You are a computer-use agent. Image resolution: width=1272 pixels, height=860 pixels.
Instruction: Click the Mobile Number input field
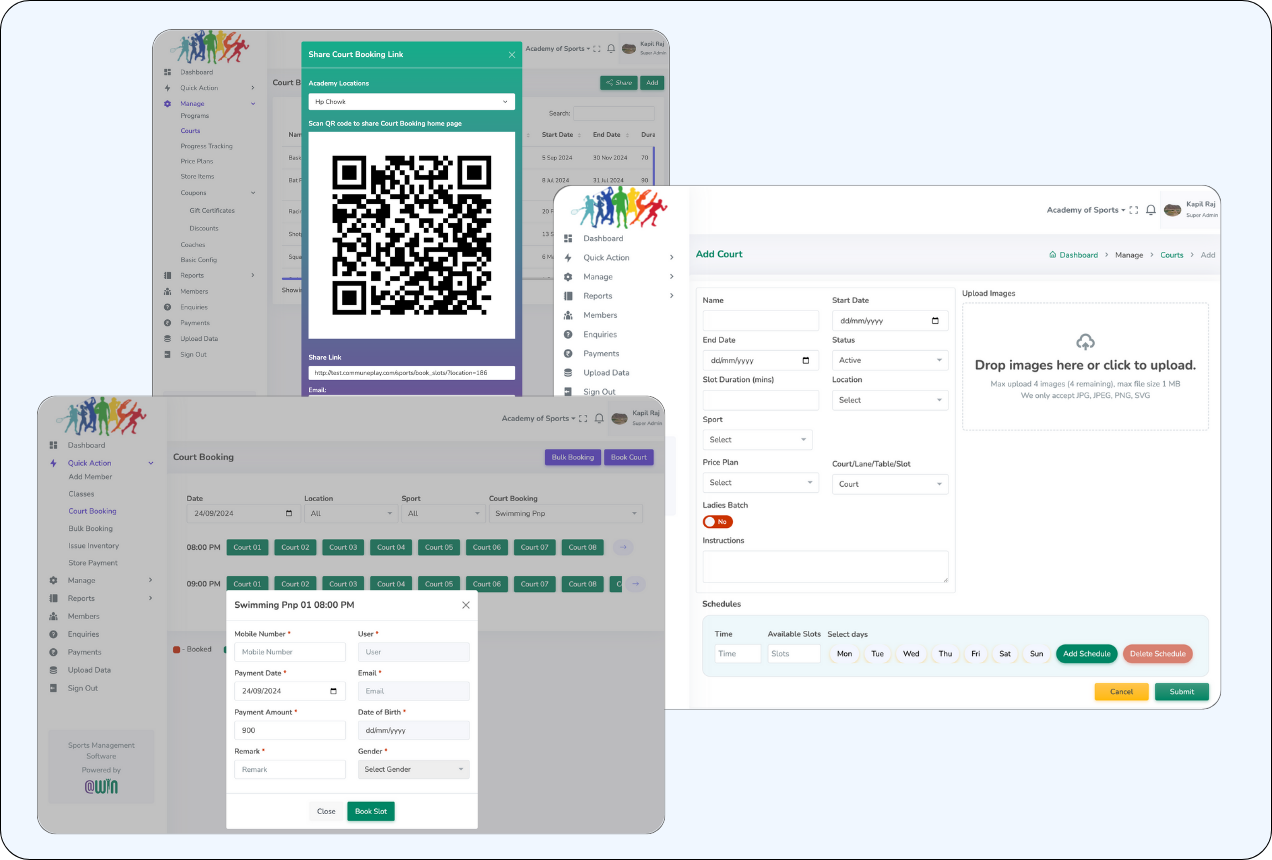click(x=290, y=652)
